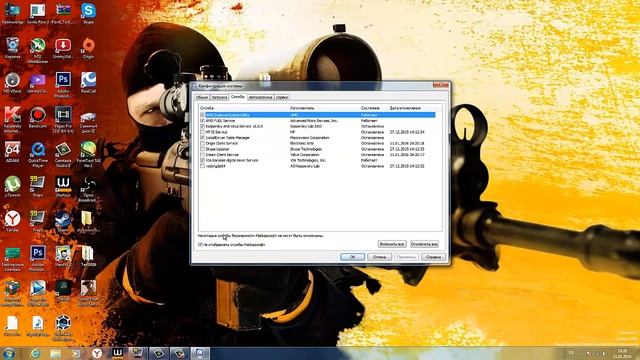Open the RaidCall desktop shortcut
The width and height of the screenshot is (640, 360).
[88, 82]
